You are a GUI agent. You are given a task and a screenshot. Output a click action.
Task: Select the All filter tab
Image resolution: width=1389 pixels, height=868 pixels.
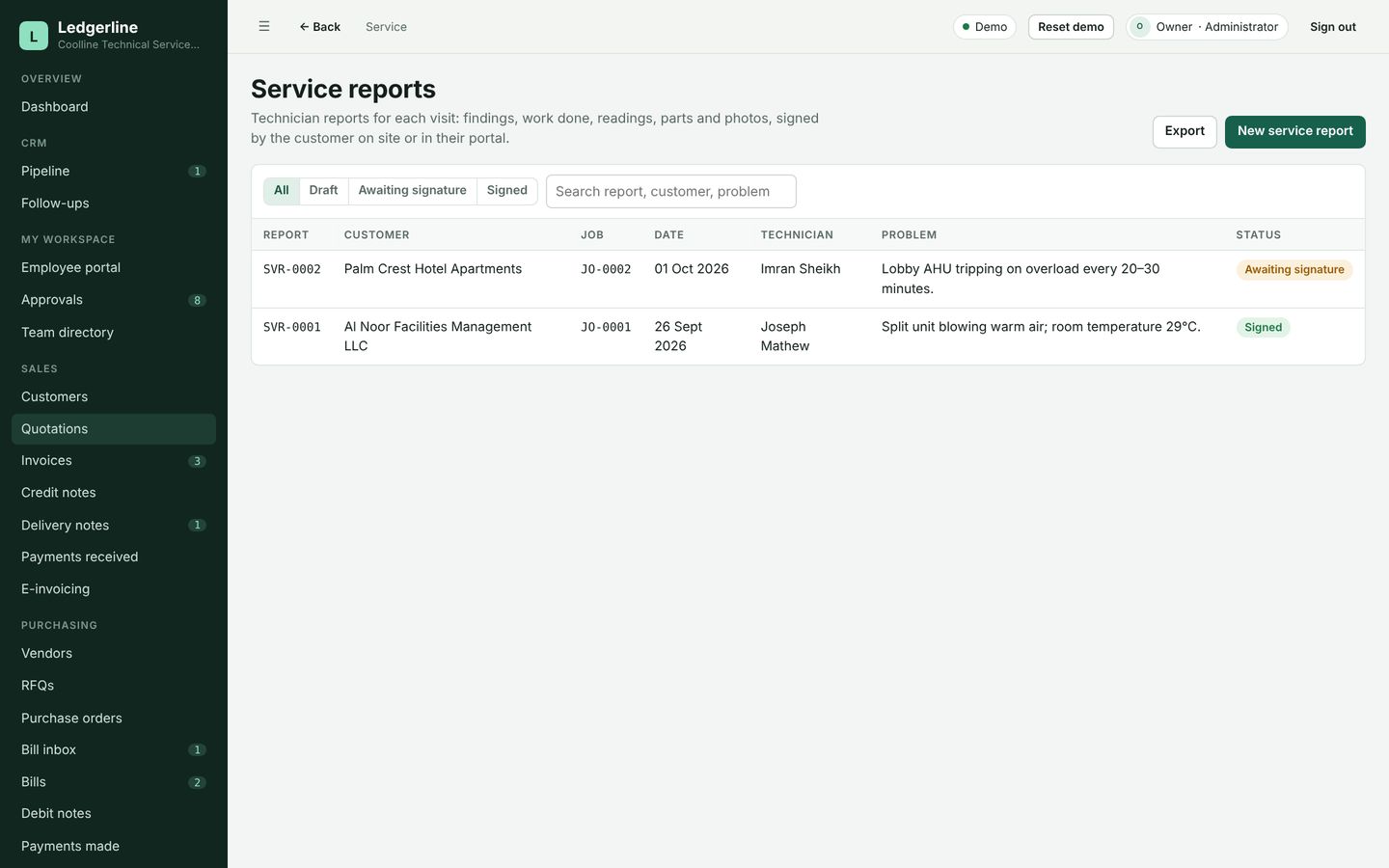pos(282,191)
